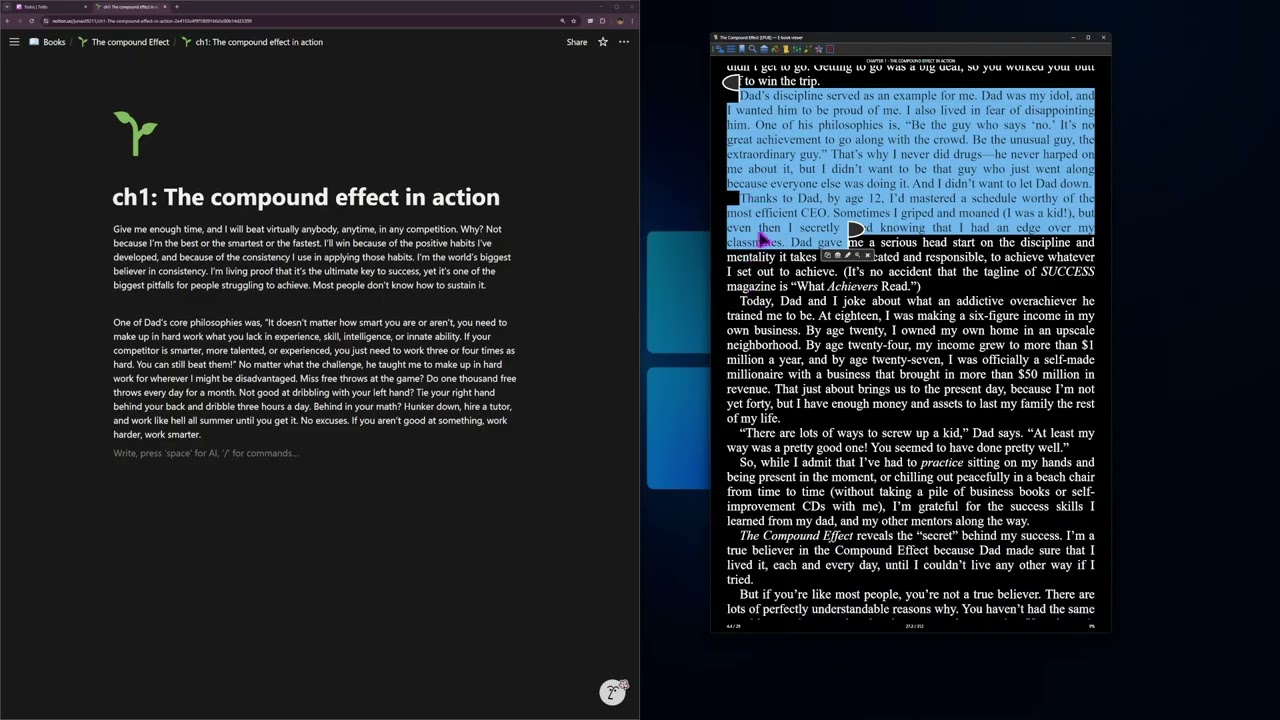Open search in the E-book viewer toolbar
This screenshot has width=1280, height=720.
pos(753,49)
